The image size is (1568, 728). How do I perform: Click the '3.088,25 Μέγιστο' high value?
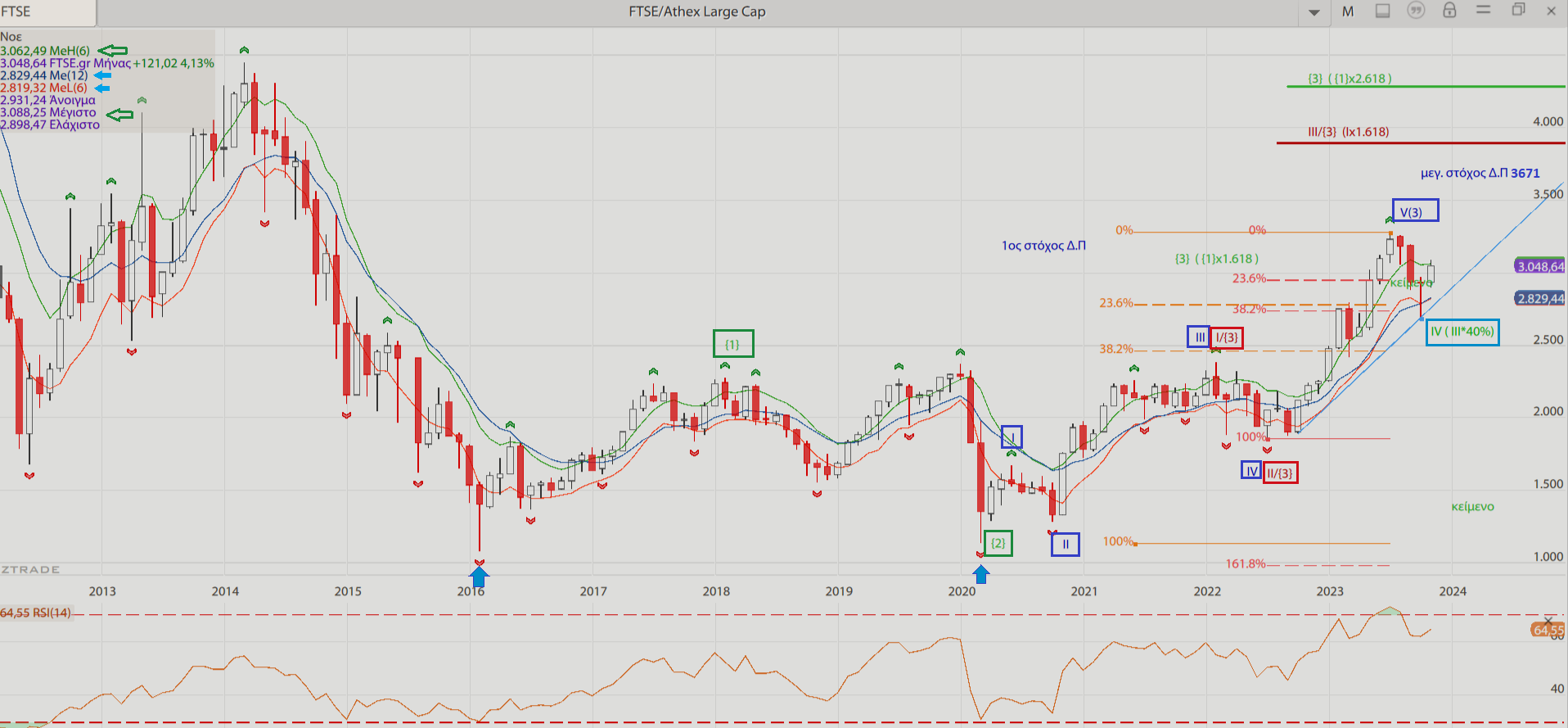(x=48, y=112)
